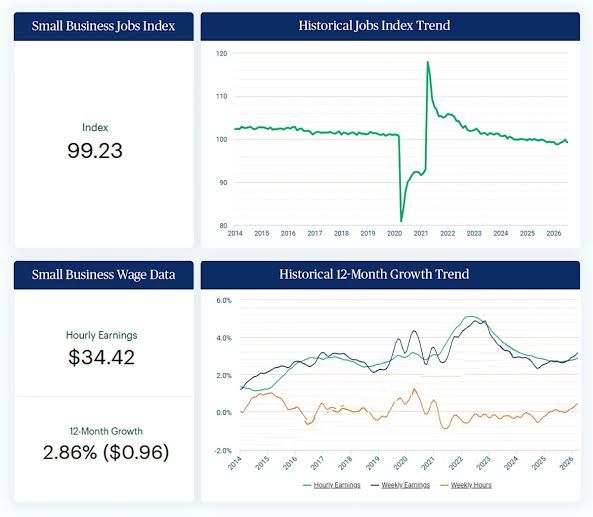Image resolution: width=593 pixels, height=517 pixels.
Task: Select the Historical Jobs Index Trend header
Action: 390,26
